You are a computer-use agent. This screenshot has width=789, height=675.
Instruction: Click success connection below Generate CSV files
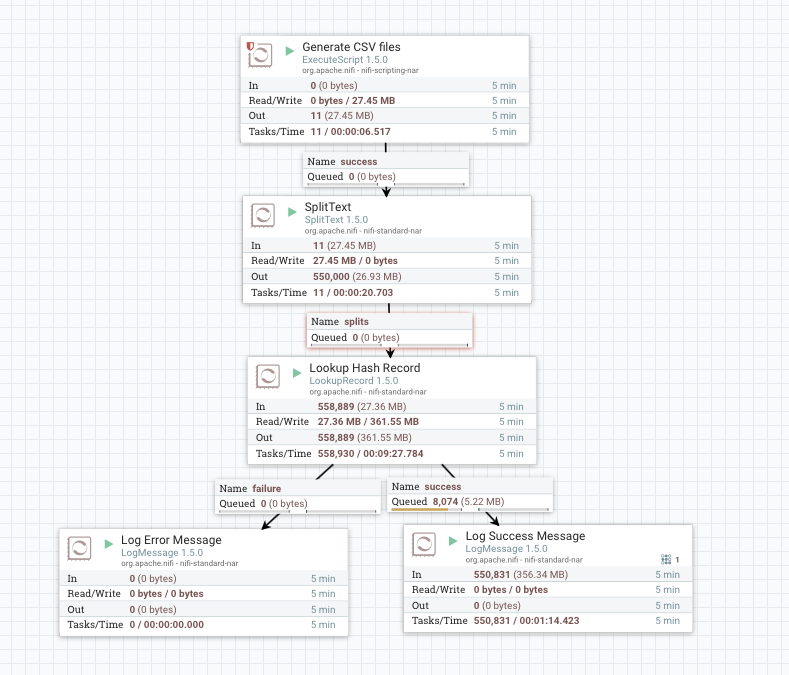(x=386, y=169)
